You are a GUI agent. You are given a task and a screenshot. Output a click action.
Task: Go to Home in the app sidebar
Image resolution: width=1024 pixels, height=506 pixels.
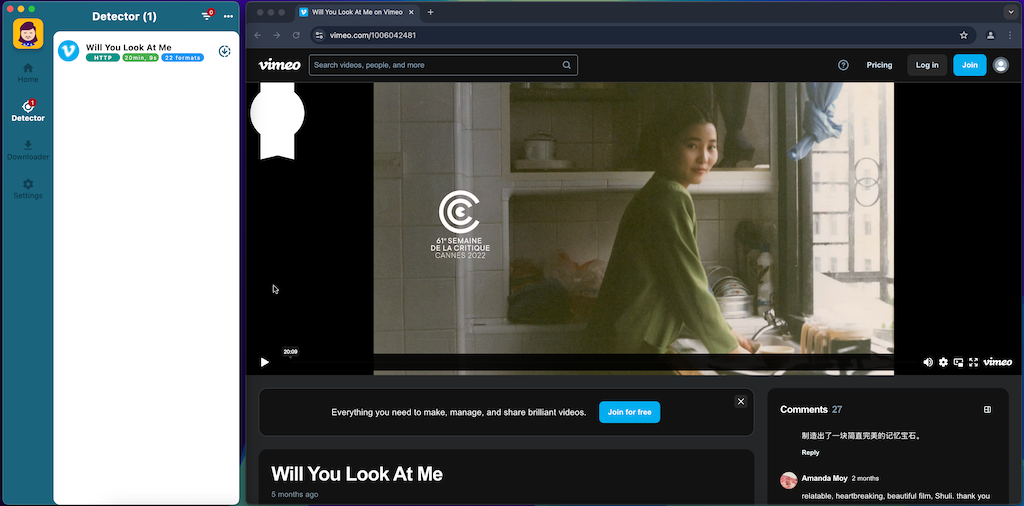(x=28, y=72)
